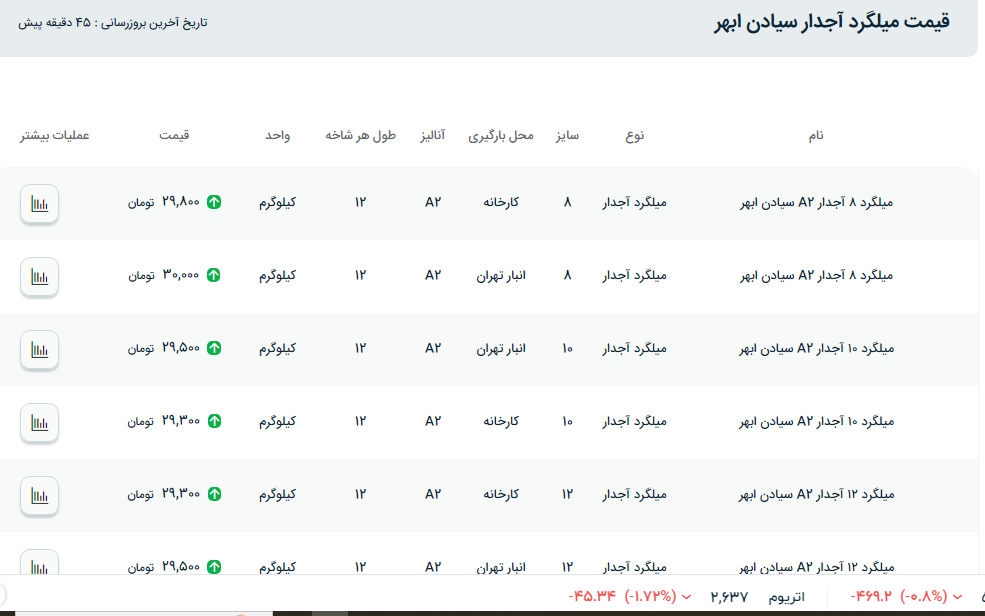Expand chevron next to -0.8% ticker change
Image resolution: width=985 pixels, height=616 pixels.
coord(957,597)
